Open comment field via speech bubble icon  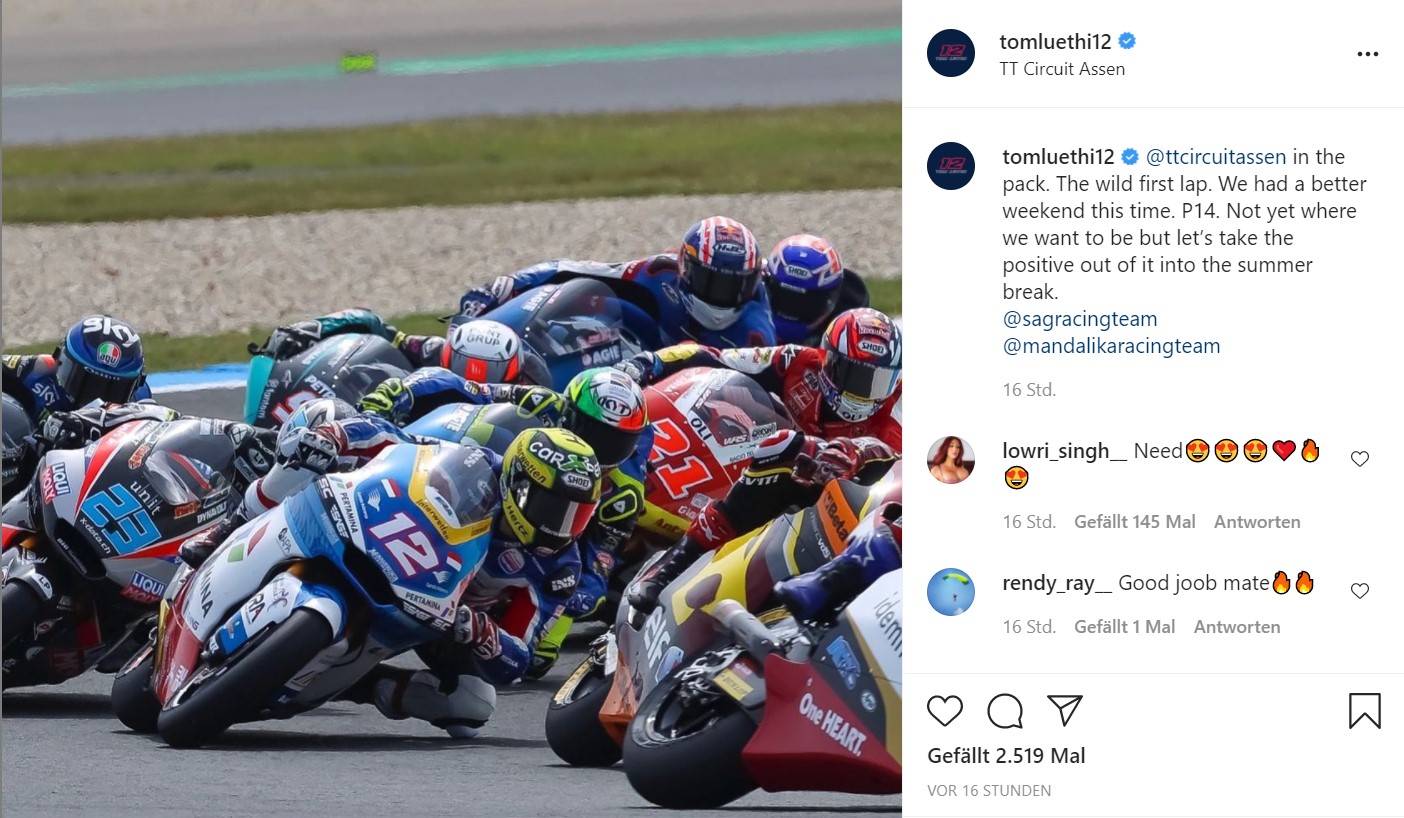click(1005, 711)
